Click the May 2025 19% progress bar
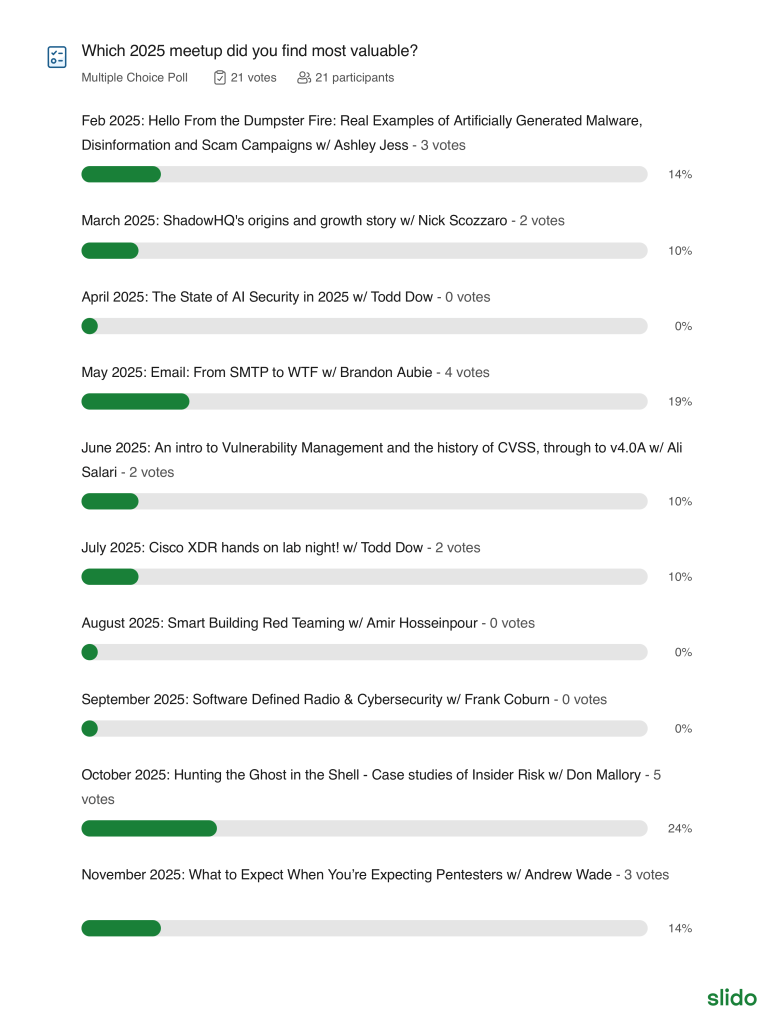This screenshot has height=1023, width=774. coord(364,402)
